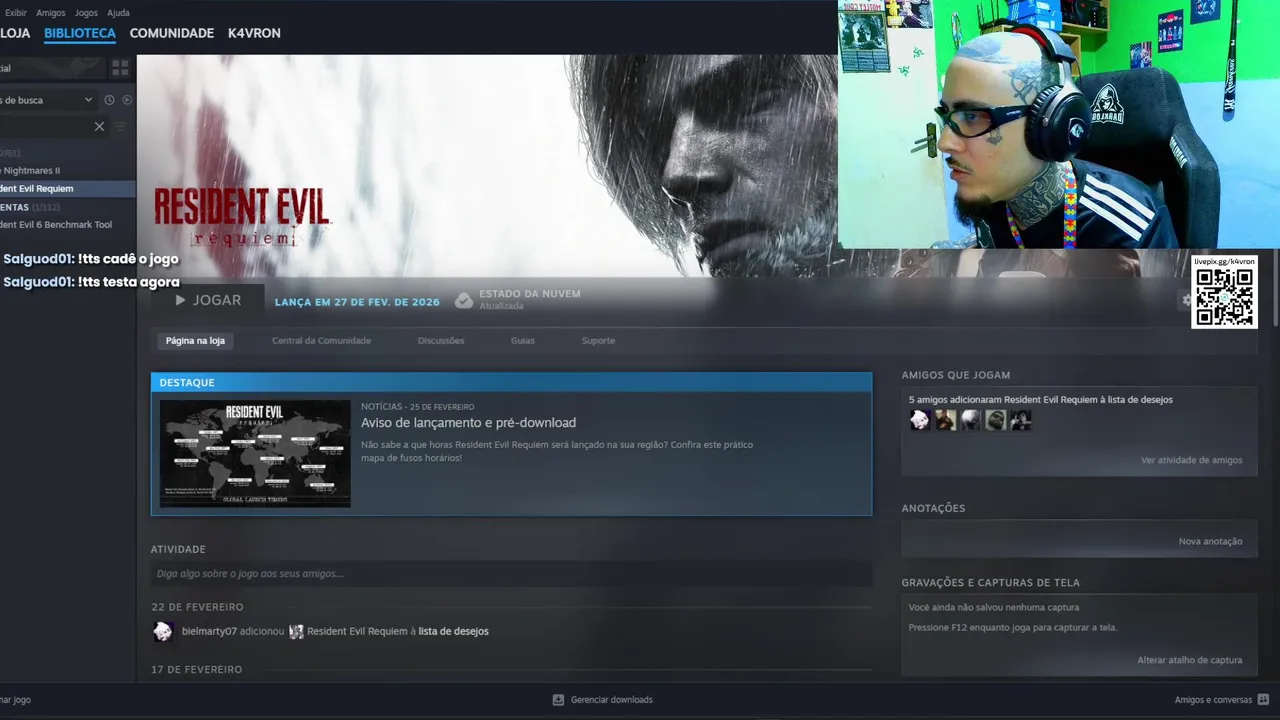Open the grid view icon in library sidebar
The height and width of the screenshot is (720, 1280).
coord(120,68)
